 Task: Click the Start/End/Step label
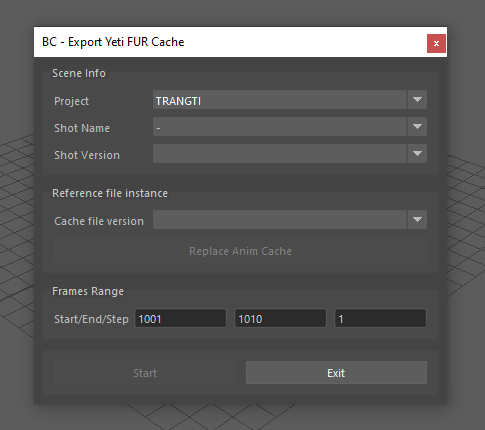tap(91, 319)
